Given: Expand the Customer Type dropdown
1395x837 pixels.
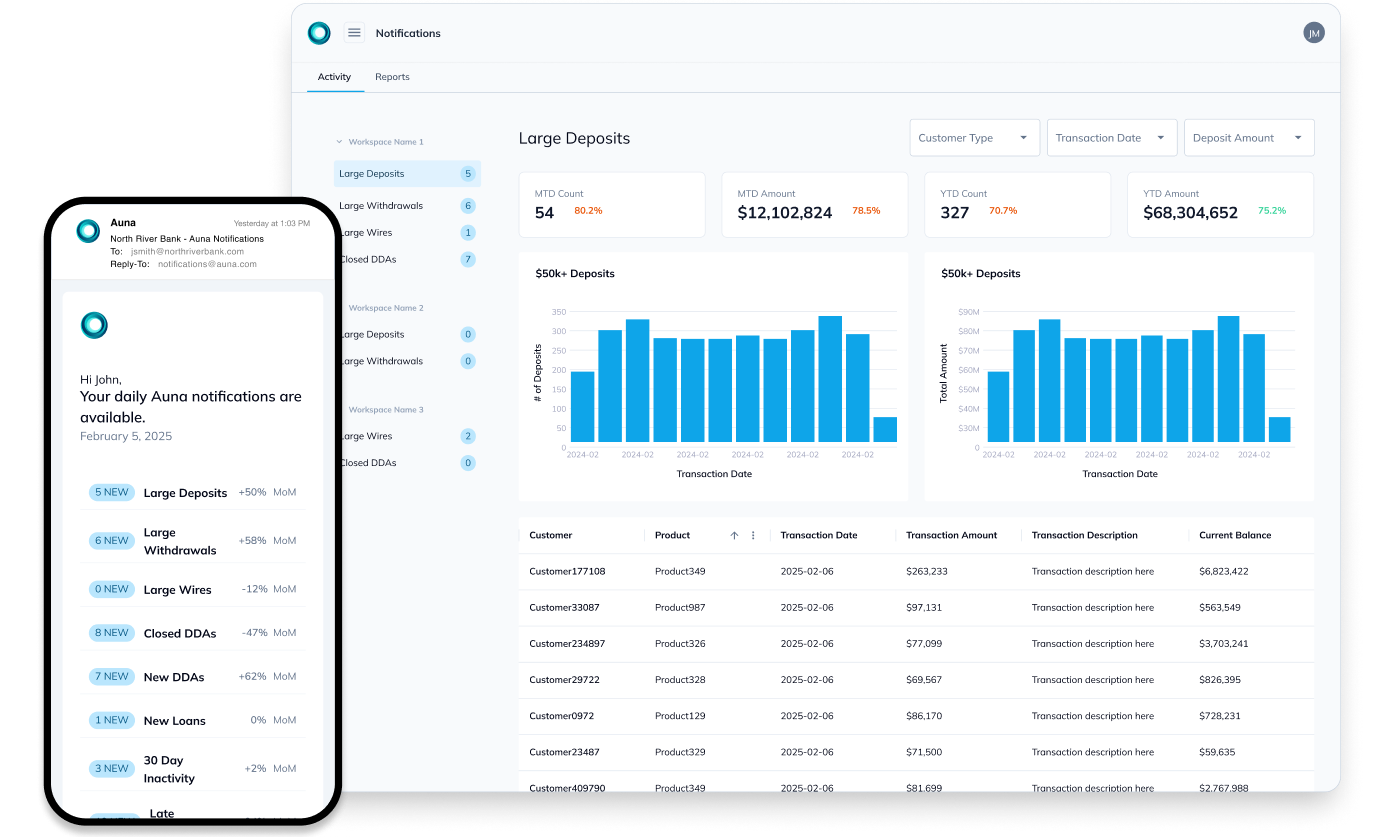Looking at the screenshot, I should [974, 138].
